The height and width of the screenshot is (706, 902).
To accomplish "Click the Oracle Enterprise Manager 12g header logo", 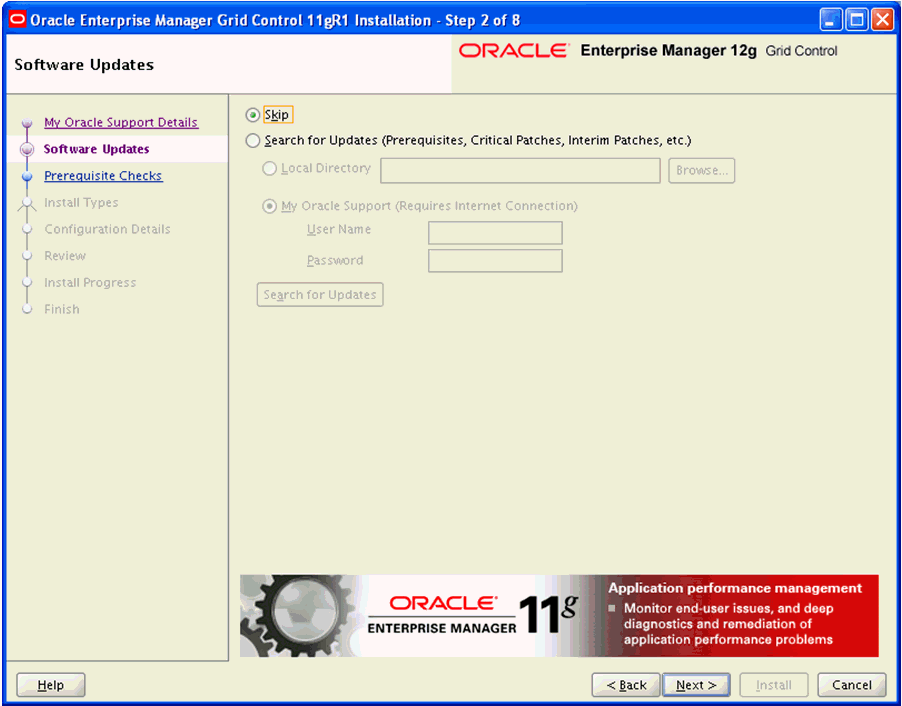I will tap(648, 51).
